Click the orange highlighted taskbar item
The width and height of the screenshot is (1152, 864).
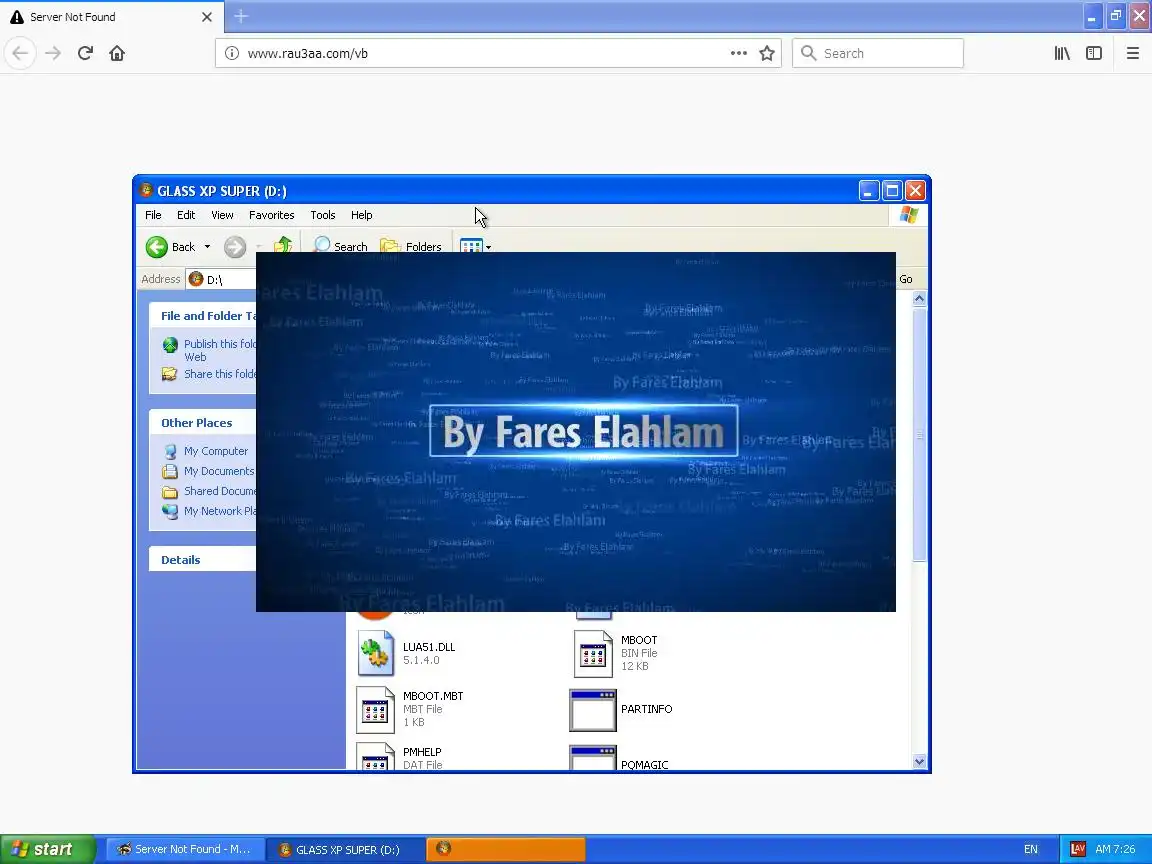pyautogui.click(x=506, y=849)
